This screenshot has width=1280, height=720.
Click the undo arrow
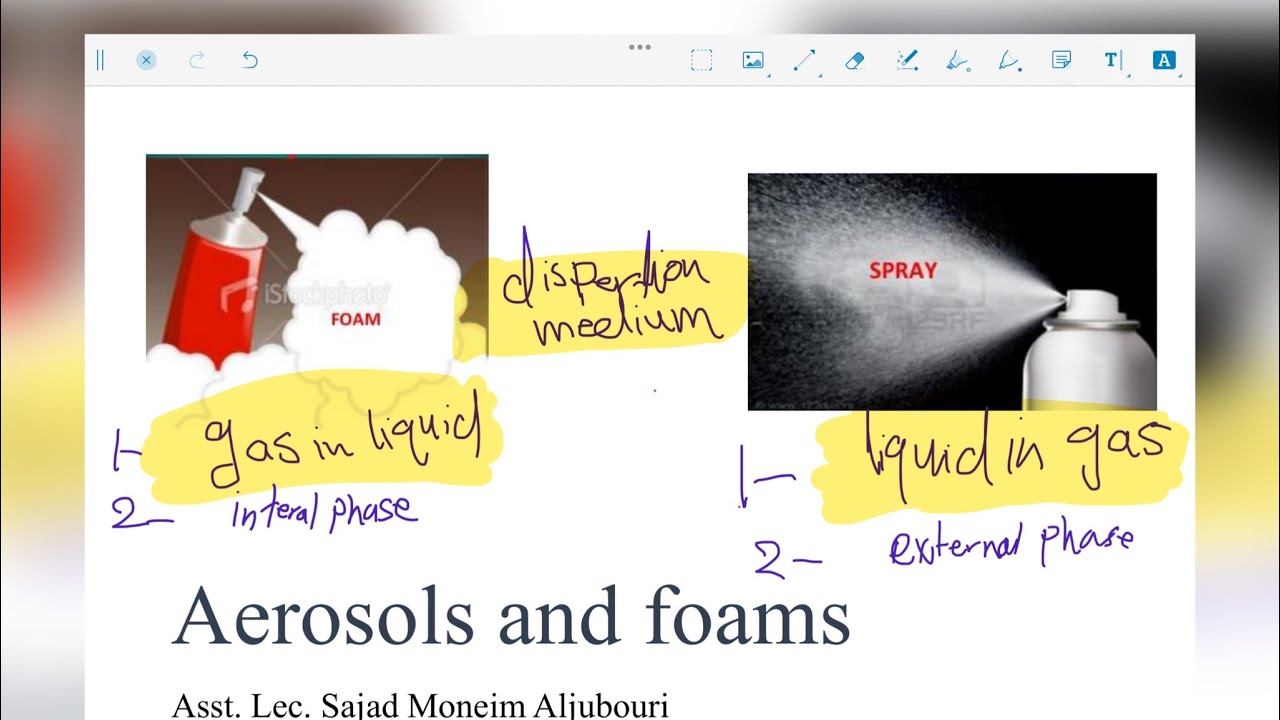250,60
